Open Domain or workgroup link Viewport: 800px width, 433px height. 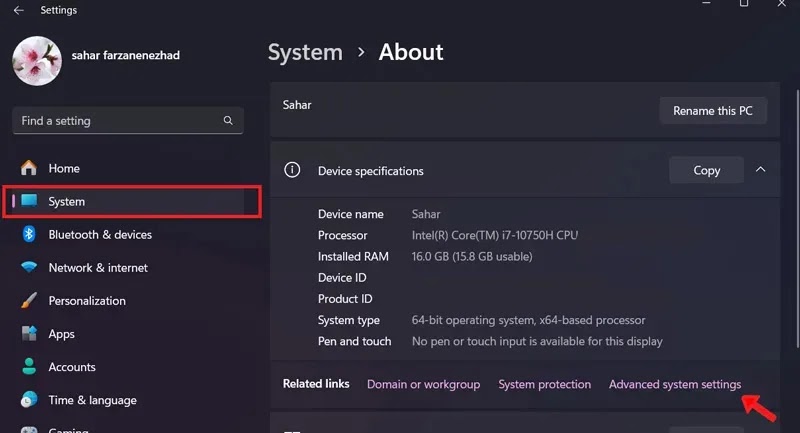click(x=423, y=385)
